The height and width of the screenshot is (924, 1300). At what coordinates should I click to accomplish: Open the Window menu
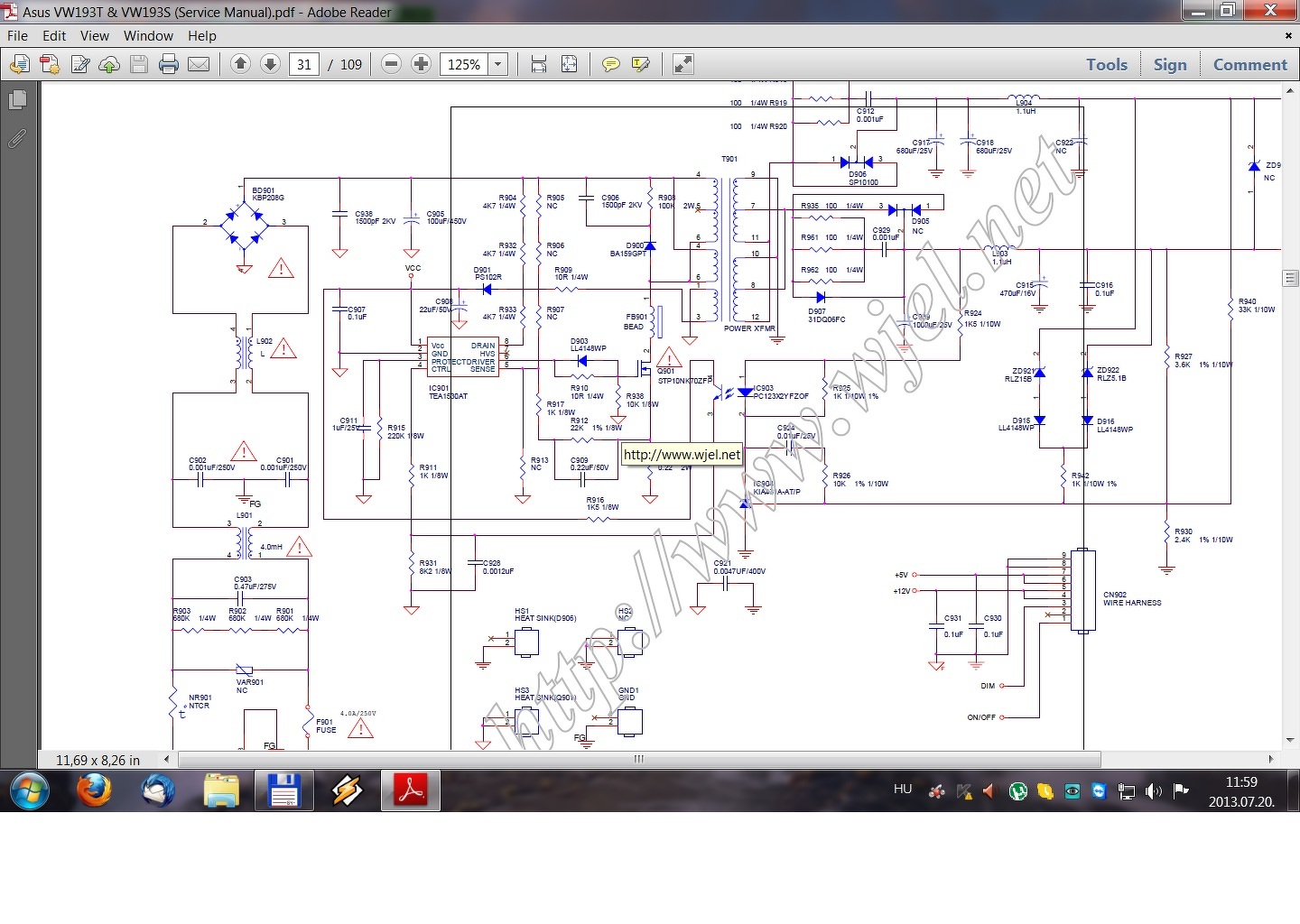148,36
